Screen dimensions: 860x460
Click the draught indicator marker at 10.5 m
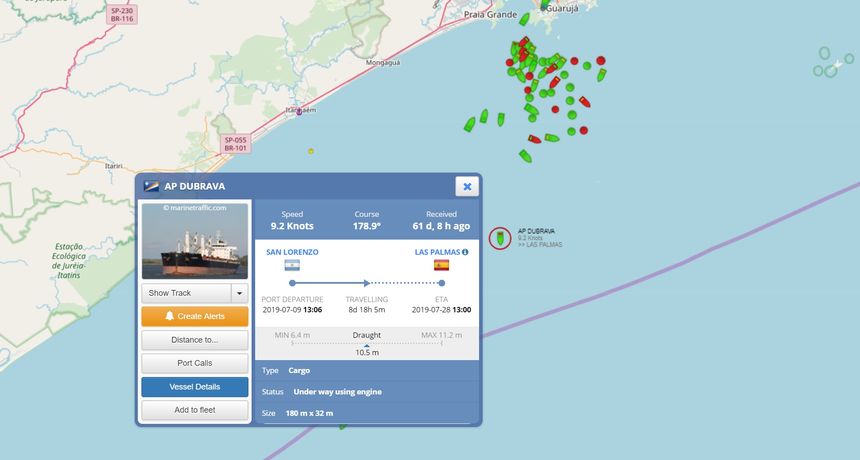[x=367, y=345]
